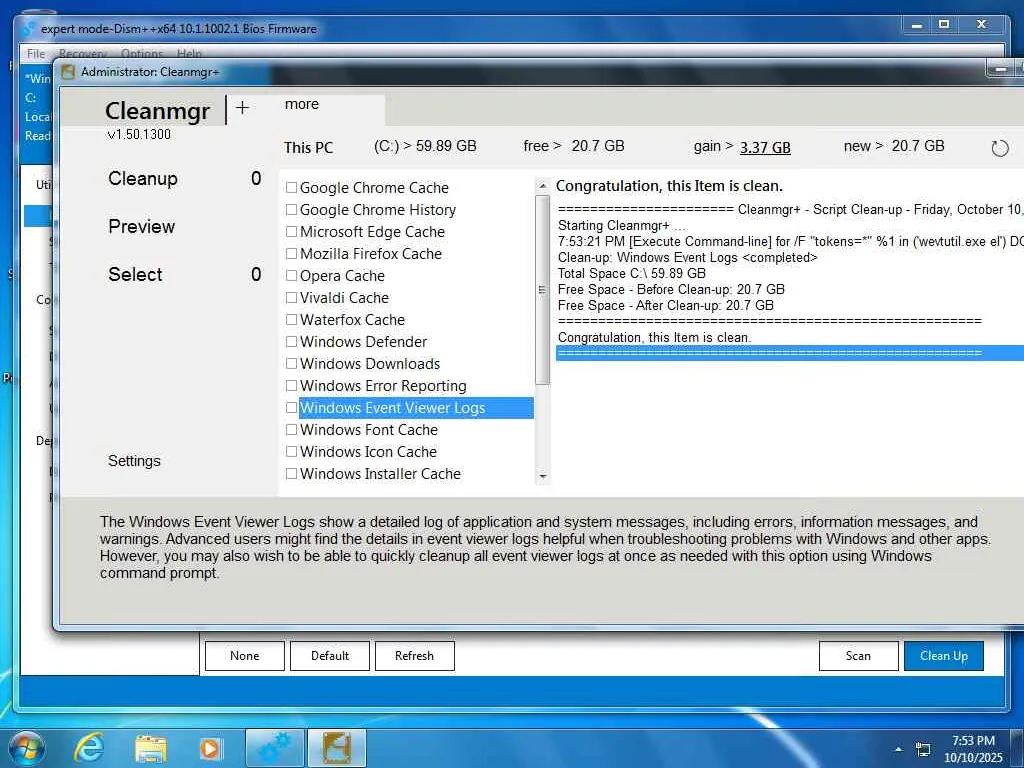This screenshot has height=768, width=1024.
Task: Check Google Chrome Cache box
Action: tap(291, 187)
